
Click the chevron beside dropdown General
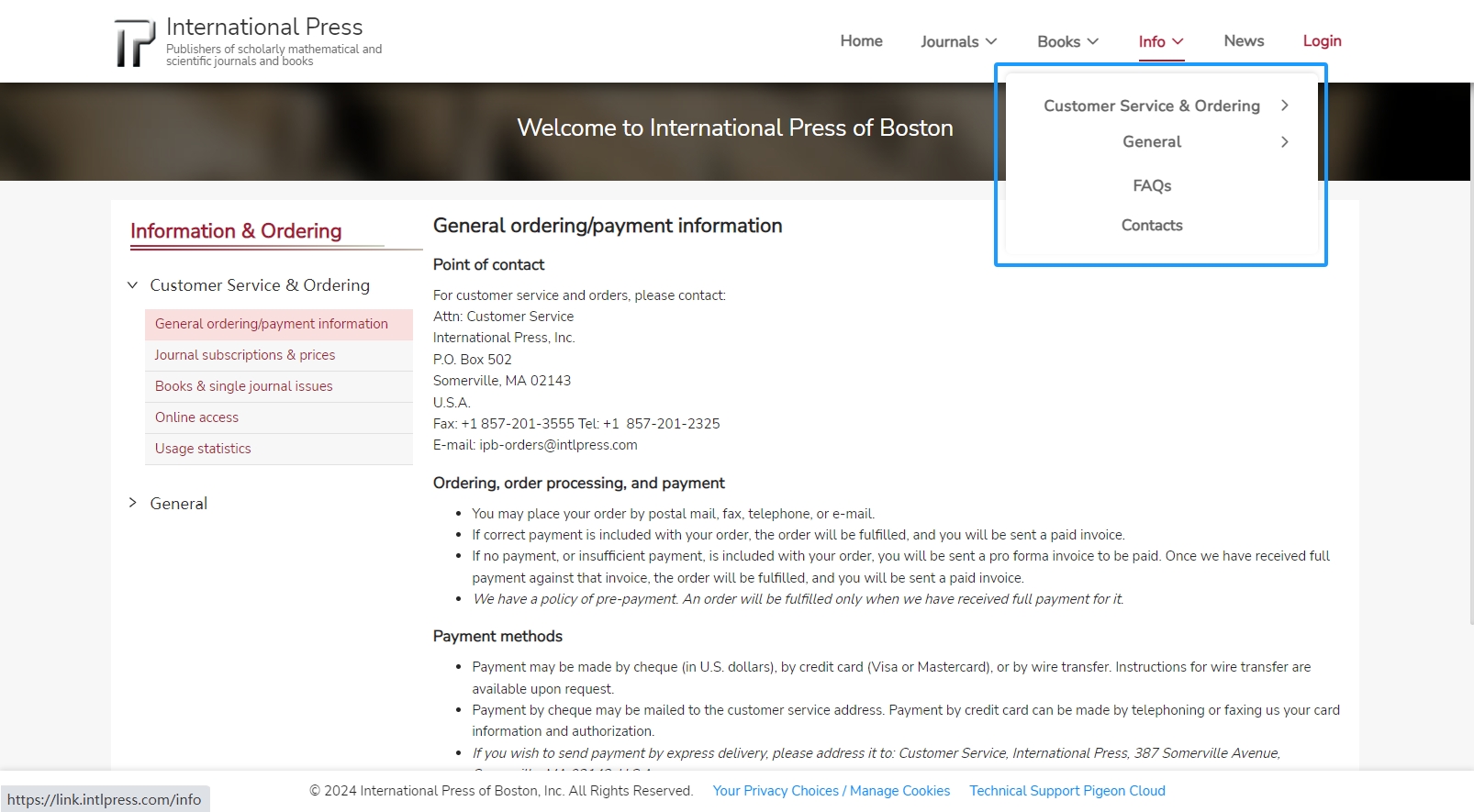click(1285, 141)
